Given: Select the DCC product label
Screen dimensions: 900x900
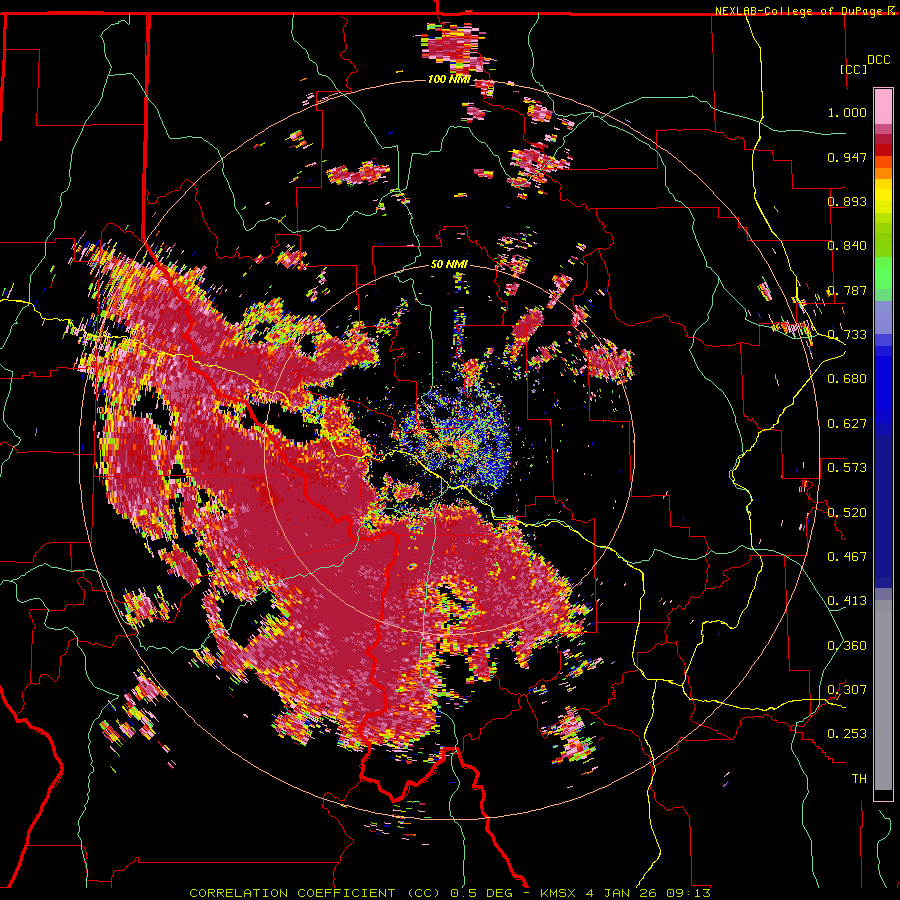Looking at the screenshot, I should (879, 60).
